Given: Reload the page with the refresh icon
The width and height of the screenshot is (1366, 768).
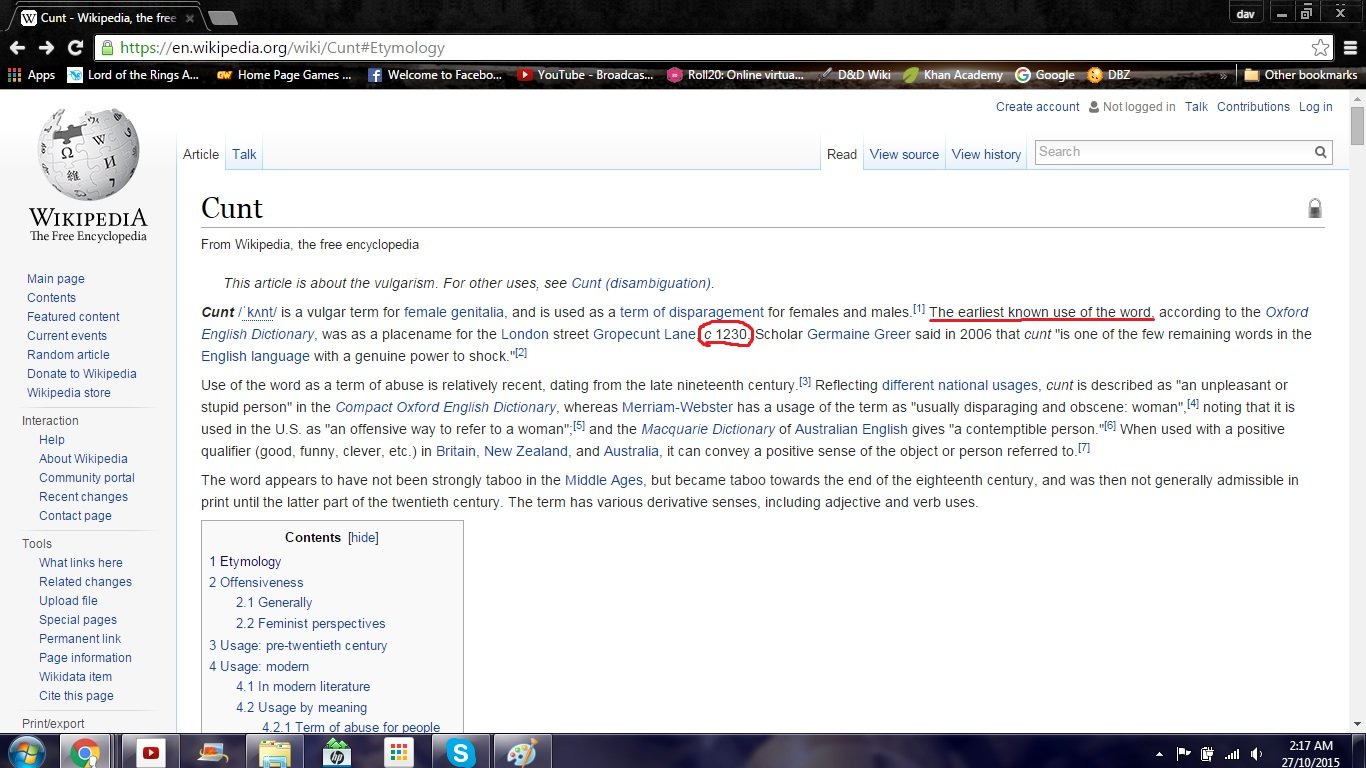Looking at the screenshot, I should [75, 48].
